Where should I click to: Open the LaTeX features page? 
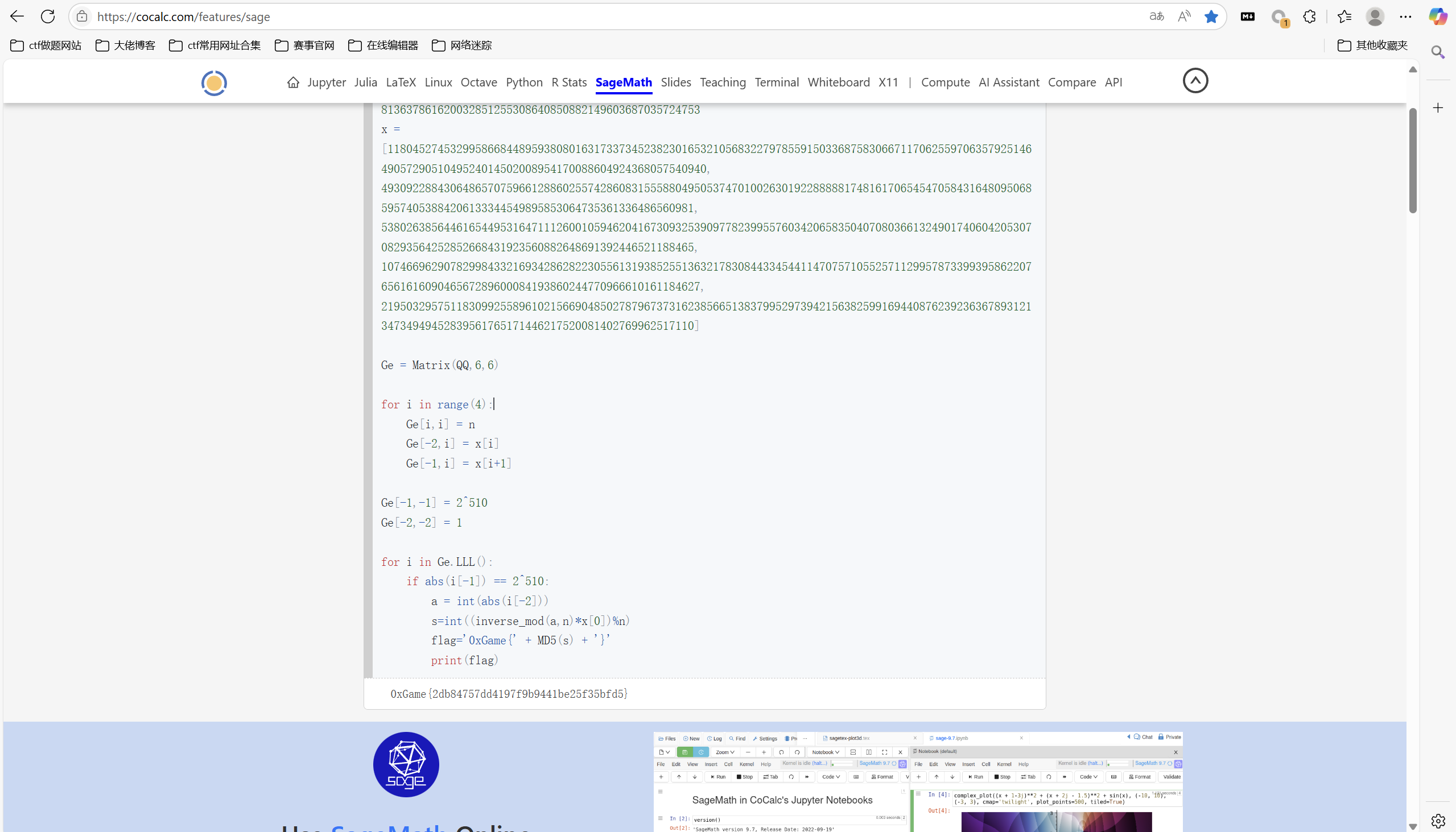point(401,82)
